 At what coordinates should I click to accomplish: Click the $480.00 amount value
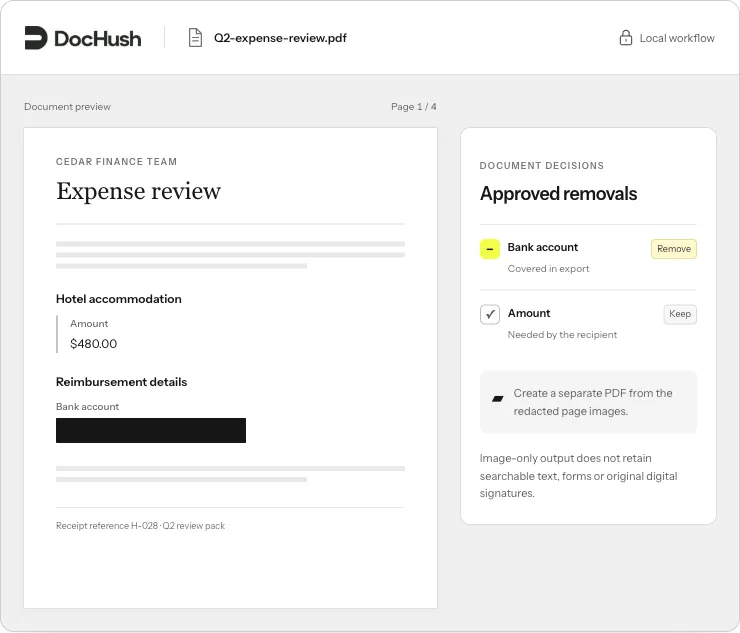tap(93, 344)
